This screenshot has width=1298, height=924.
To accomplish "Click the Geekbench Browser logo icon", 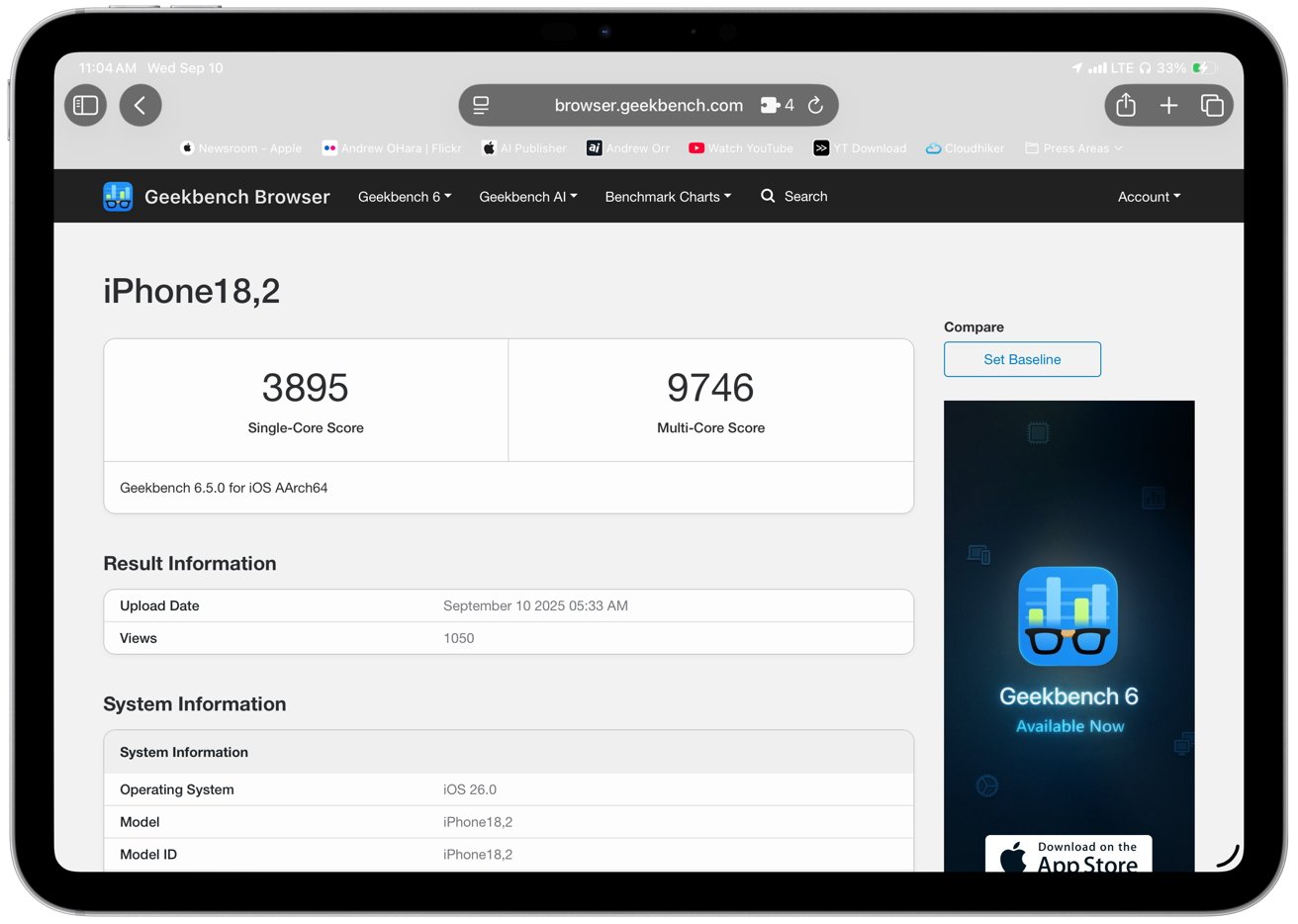I will (118, 196).
